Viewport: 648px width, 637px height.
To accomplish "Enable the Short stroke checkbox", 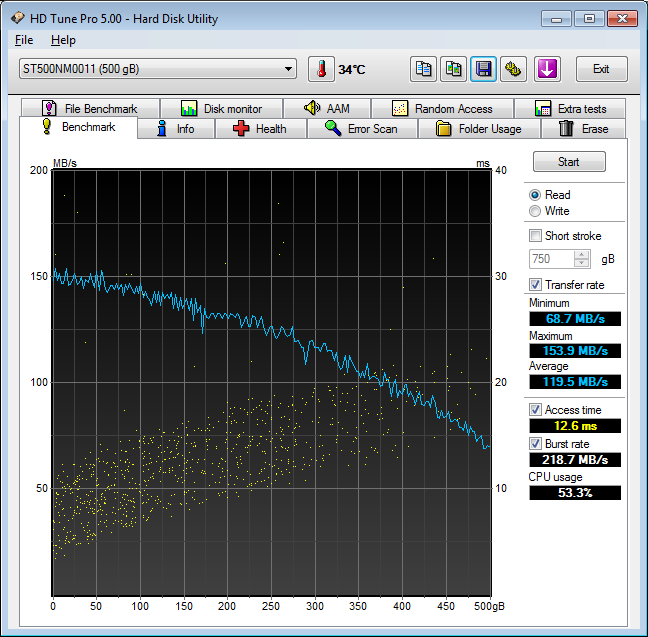I will [x=535, y=236].
